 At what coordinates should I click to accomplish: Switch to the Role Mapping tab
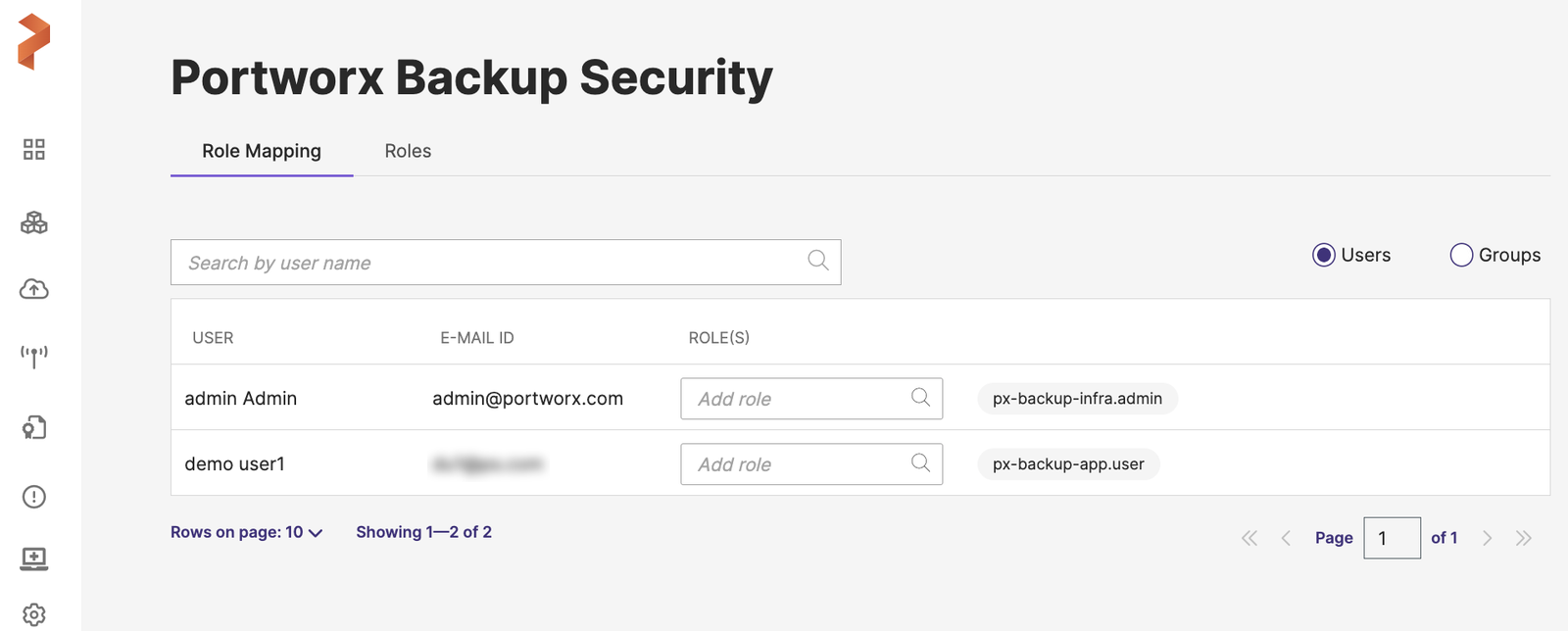click(x=262, y=151)
